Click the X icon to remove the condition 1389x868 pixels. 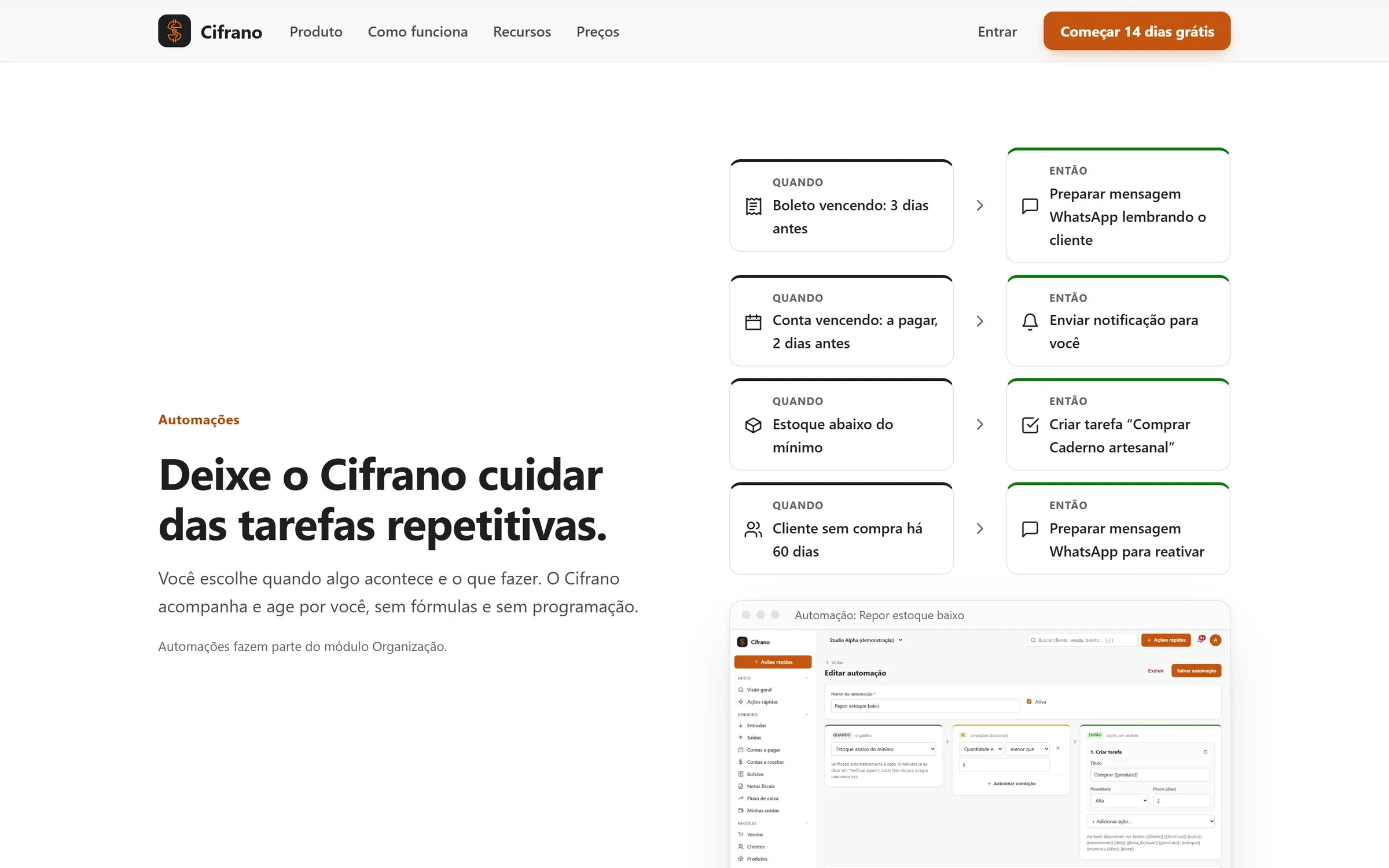[1057, 748]
